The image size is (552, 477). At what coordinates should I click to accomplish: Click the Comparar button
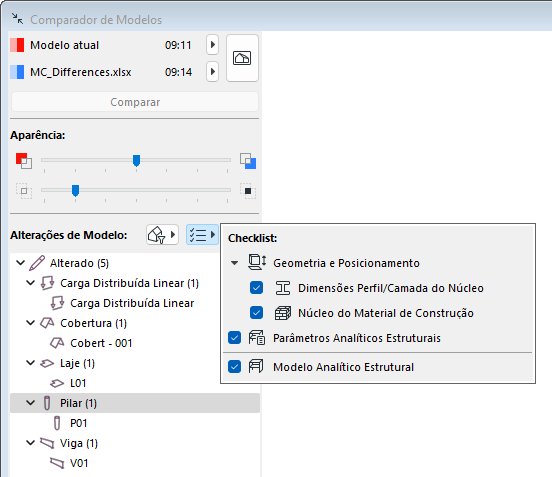pos(135,102)
